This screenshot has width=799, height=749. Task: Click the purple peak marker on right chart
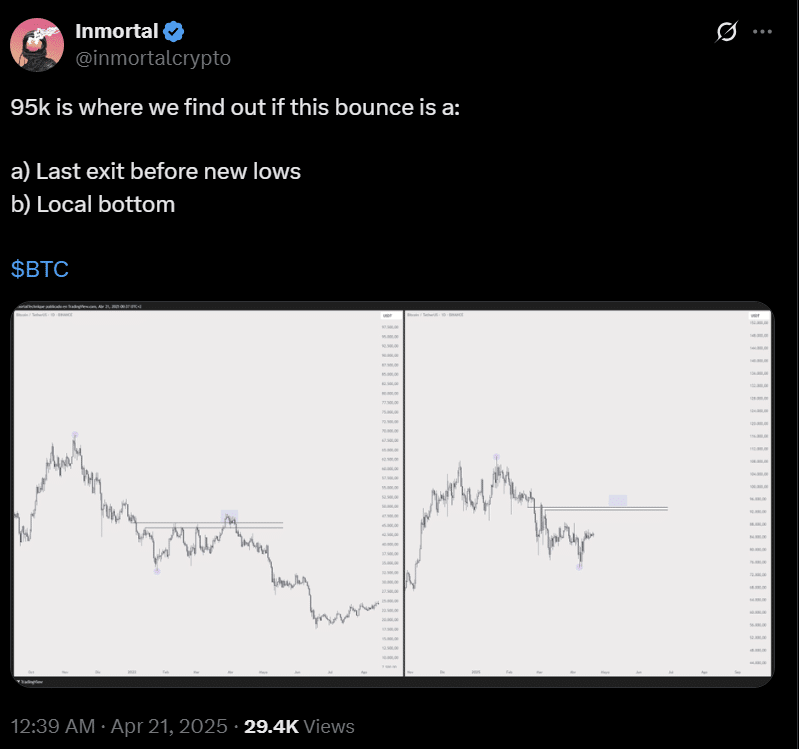click(x=496, y=457)
